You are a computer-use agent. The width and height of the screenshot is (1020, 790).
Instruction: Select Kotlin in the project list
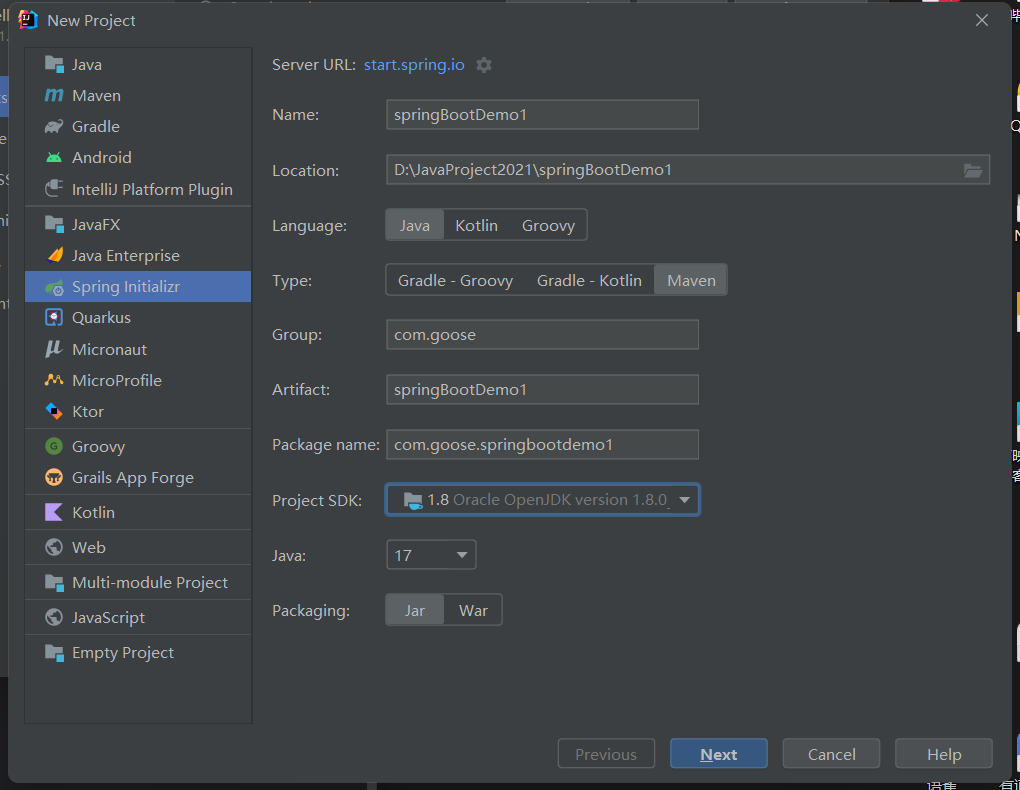(x=138, y=512)
